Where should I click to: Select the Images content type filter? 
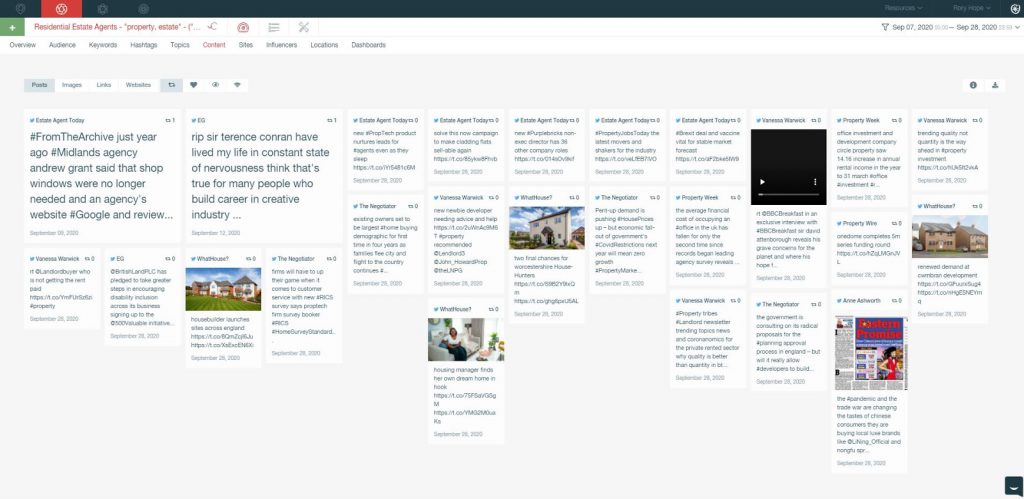(72, 85)
